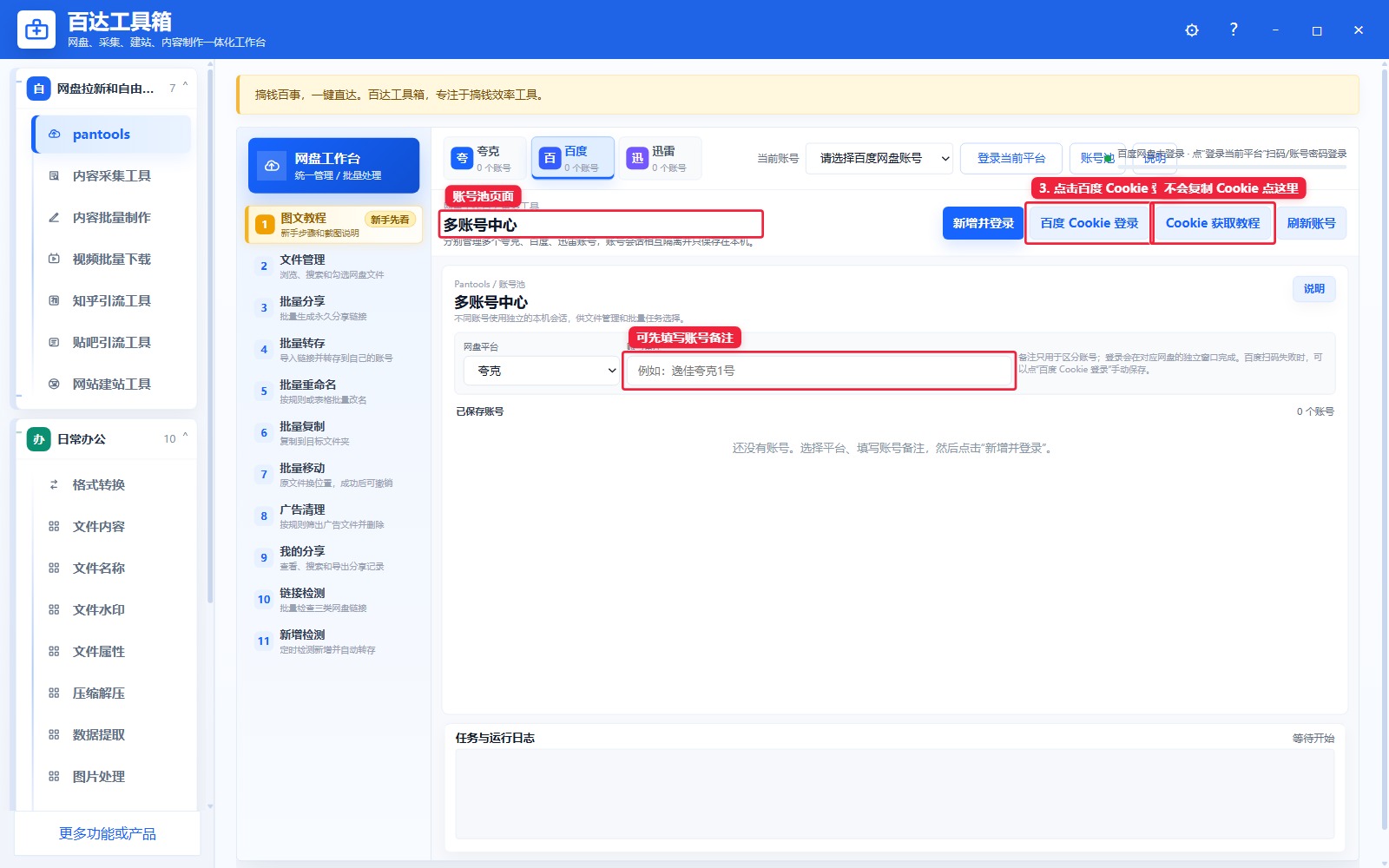Open step 4 批量转存
1389x868 pixels.
(334, 350)
